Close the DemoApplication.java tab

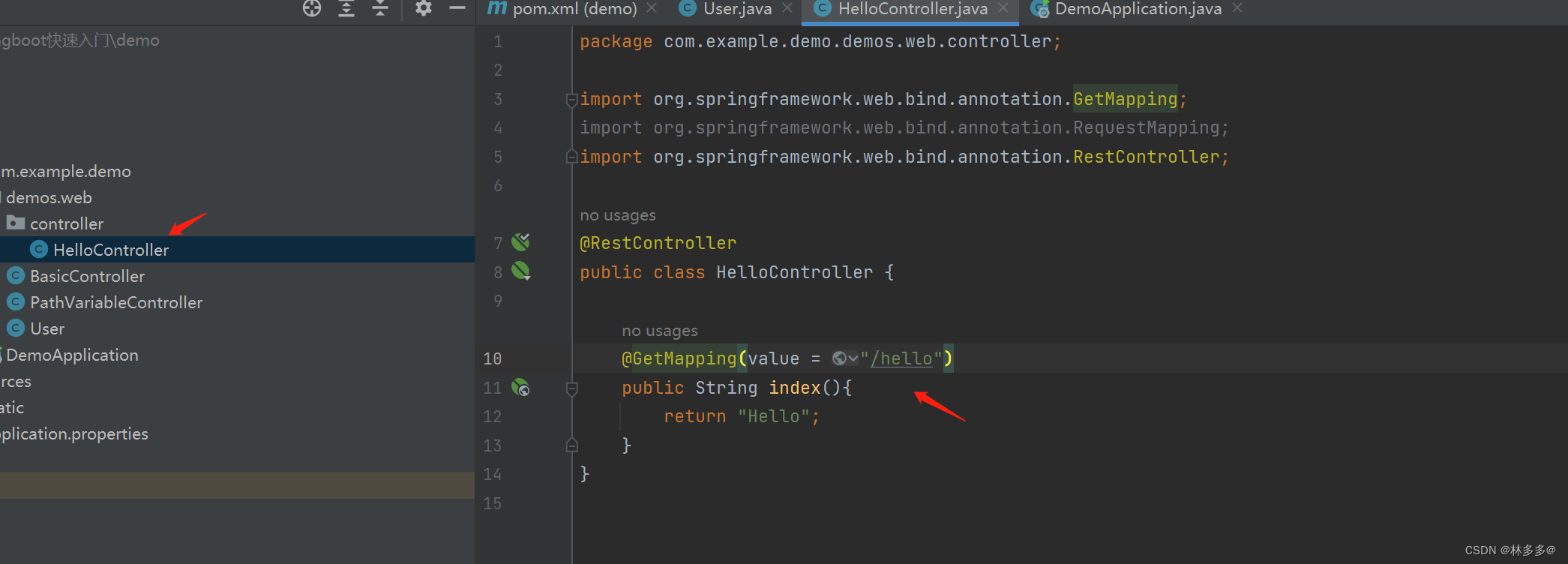pos(1237,8)
